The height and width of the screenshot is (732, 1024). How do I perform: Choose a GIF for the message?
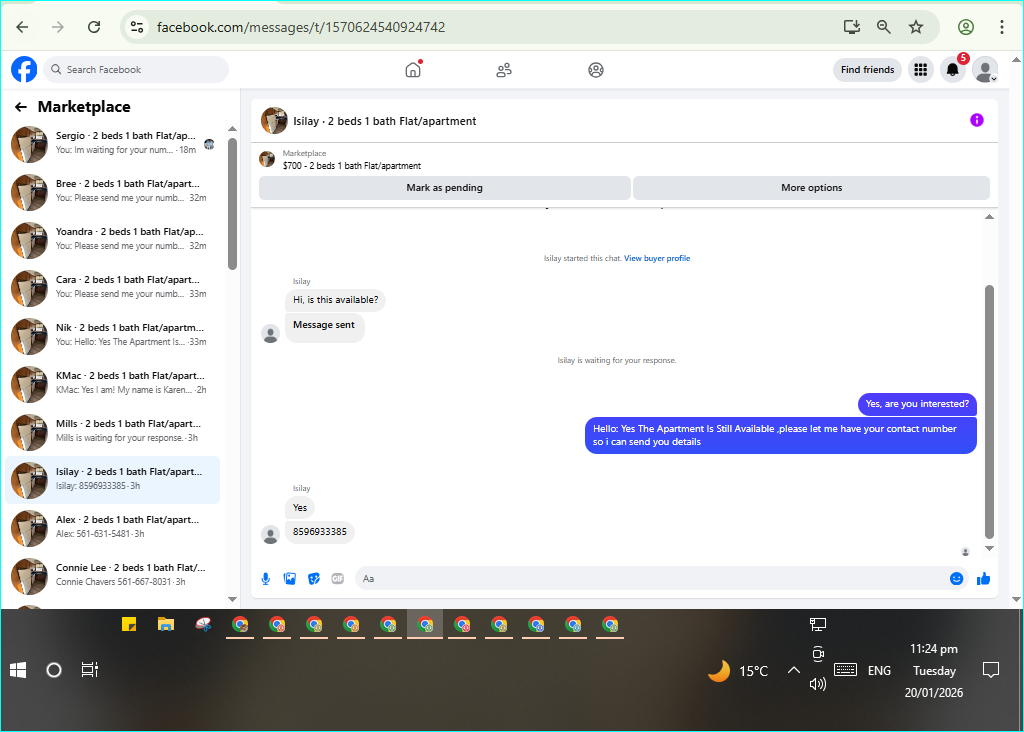click(x=338, y=579)
